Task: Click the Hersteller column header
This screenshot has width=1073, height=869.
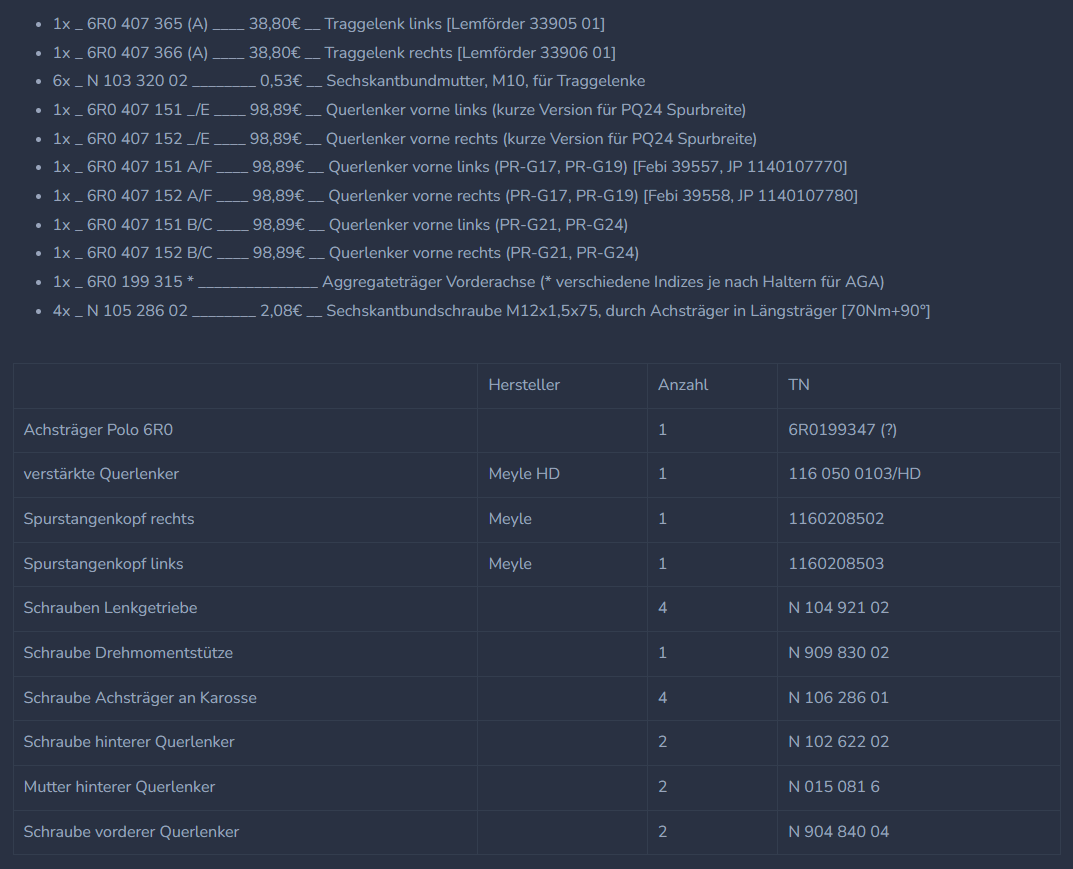Action: click(524, 385)
